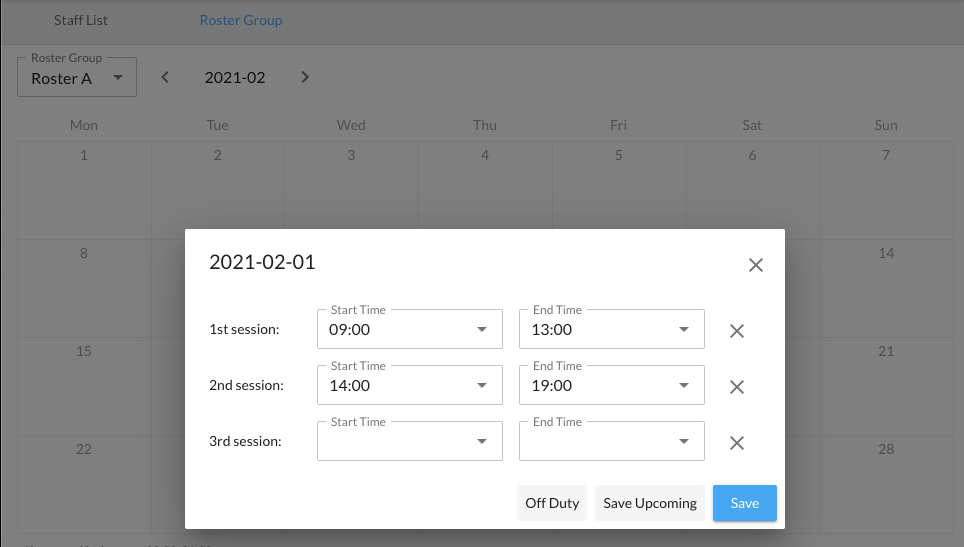Click the Save Upcoming button
Image resolution: width=964 pixels, height=547 pixels.
tap(650, 503)
